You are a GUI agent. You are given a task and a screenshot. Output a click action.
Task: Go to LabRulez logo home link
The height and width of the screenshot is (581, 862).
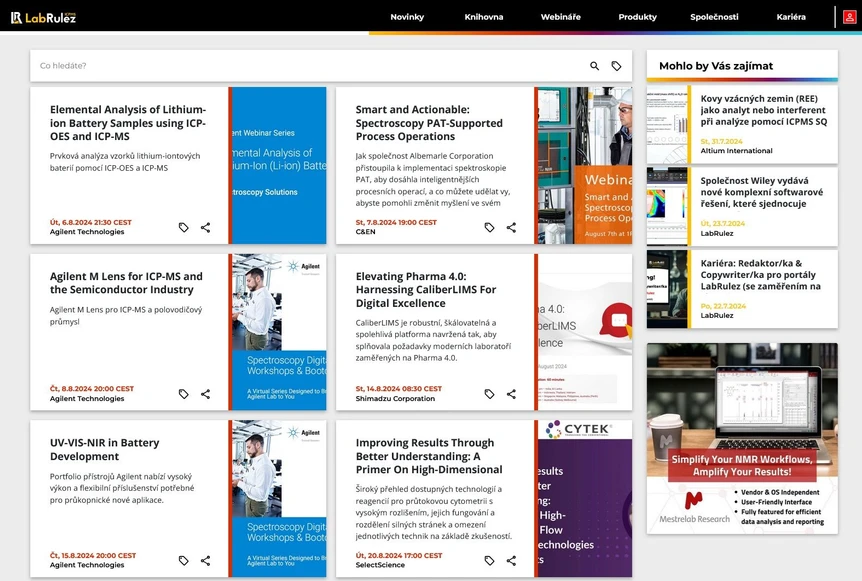(x=43, y=18)
